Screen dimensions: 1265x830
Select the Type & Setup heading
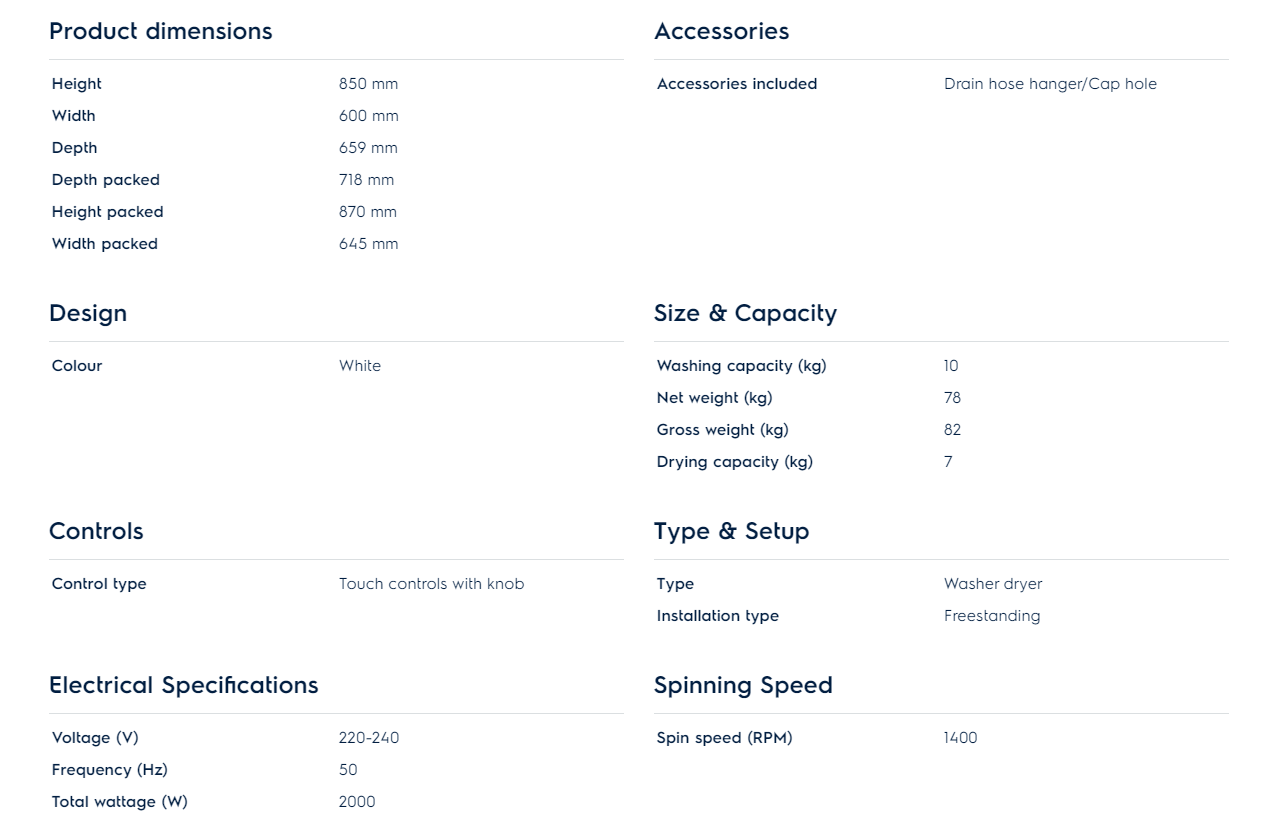[x=731, y=531]
